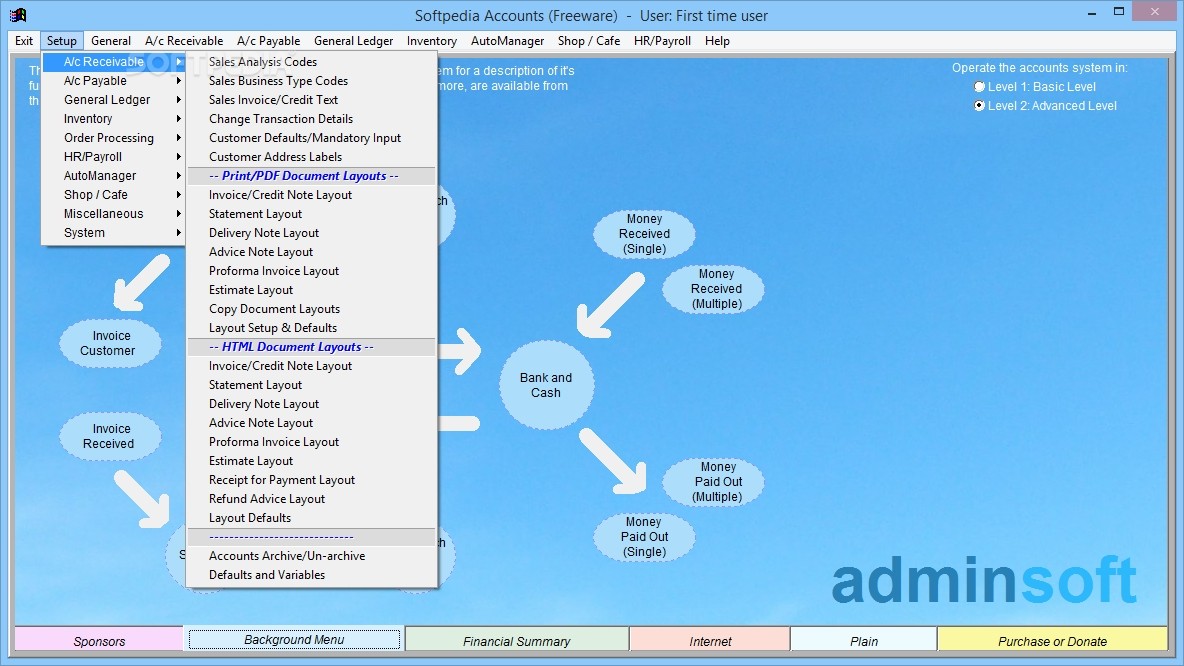Image resolution: width=1184 pixels, height=666 pixels.
Task: Click Money Received (Single) bubble
Action: click(644, 234)
